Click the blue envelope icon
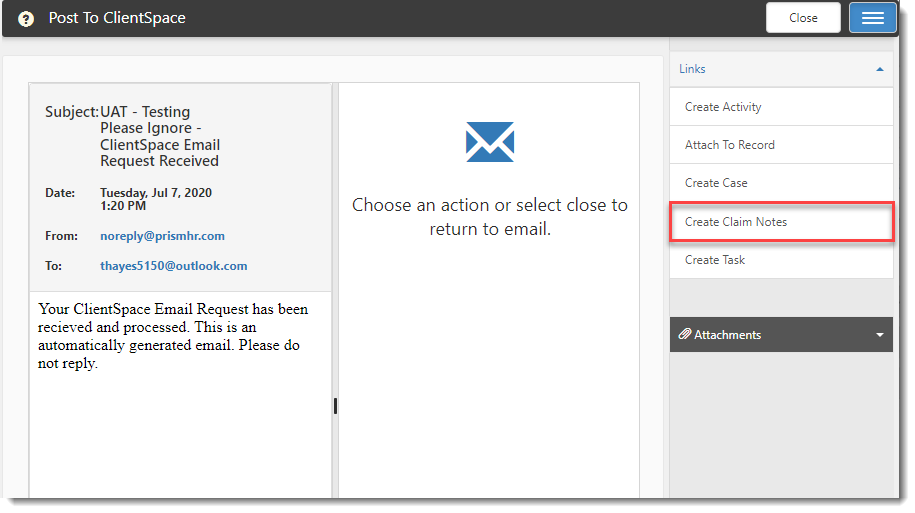Screen dimensions: 915x513 [x=490, y=142]
